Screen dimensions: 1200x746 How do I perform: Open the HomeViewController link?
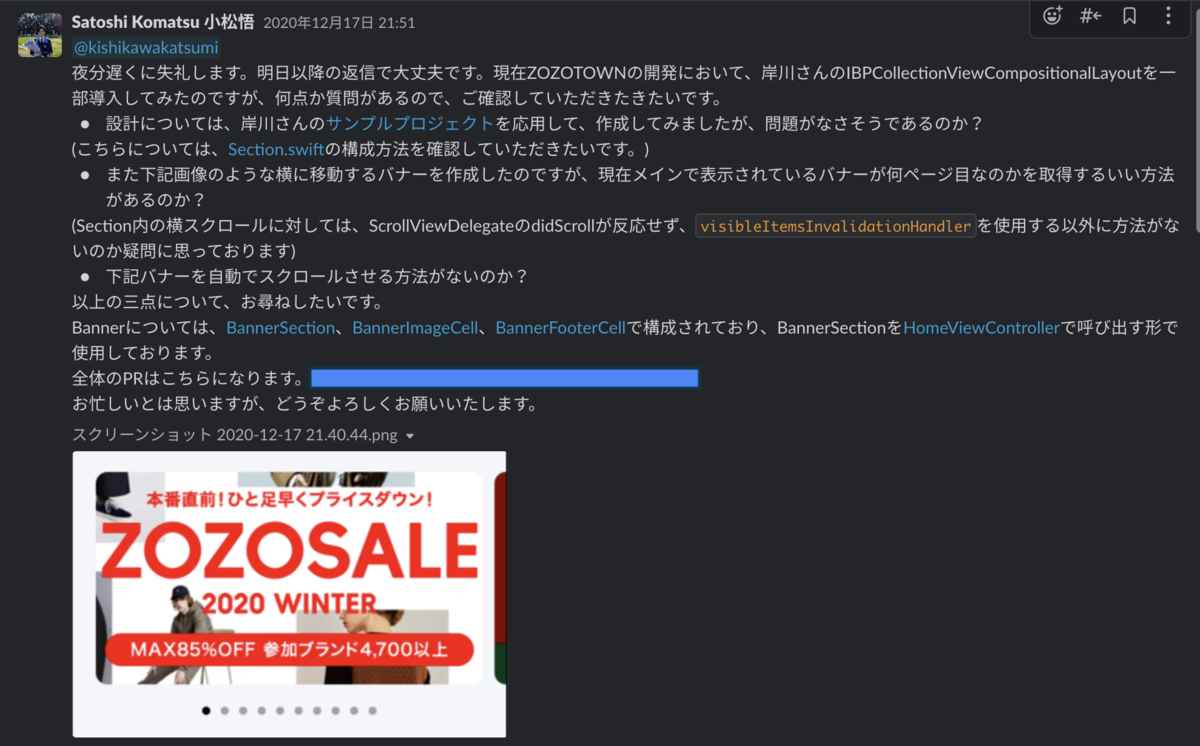click(x=981, y=328)
